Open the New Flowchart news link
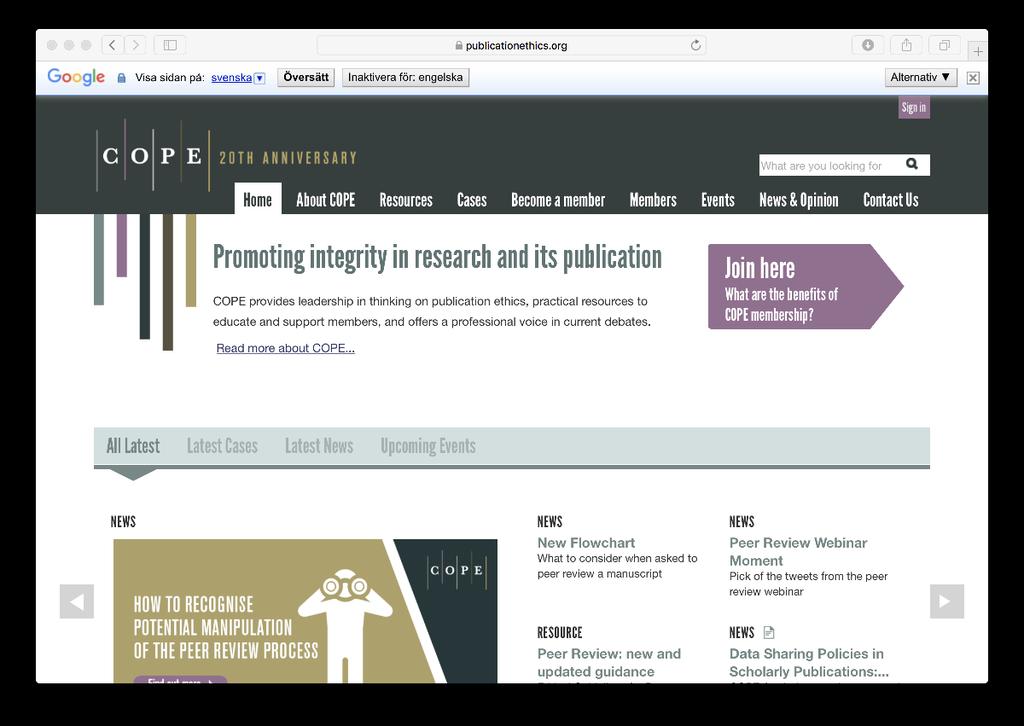1024x726 pixels. click(x=586, y=543)
